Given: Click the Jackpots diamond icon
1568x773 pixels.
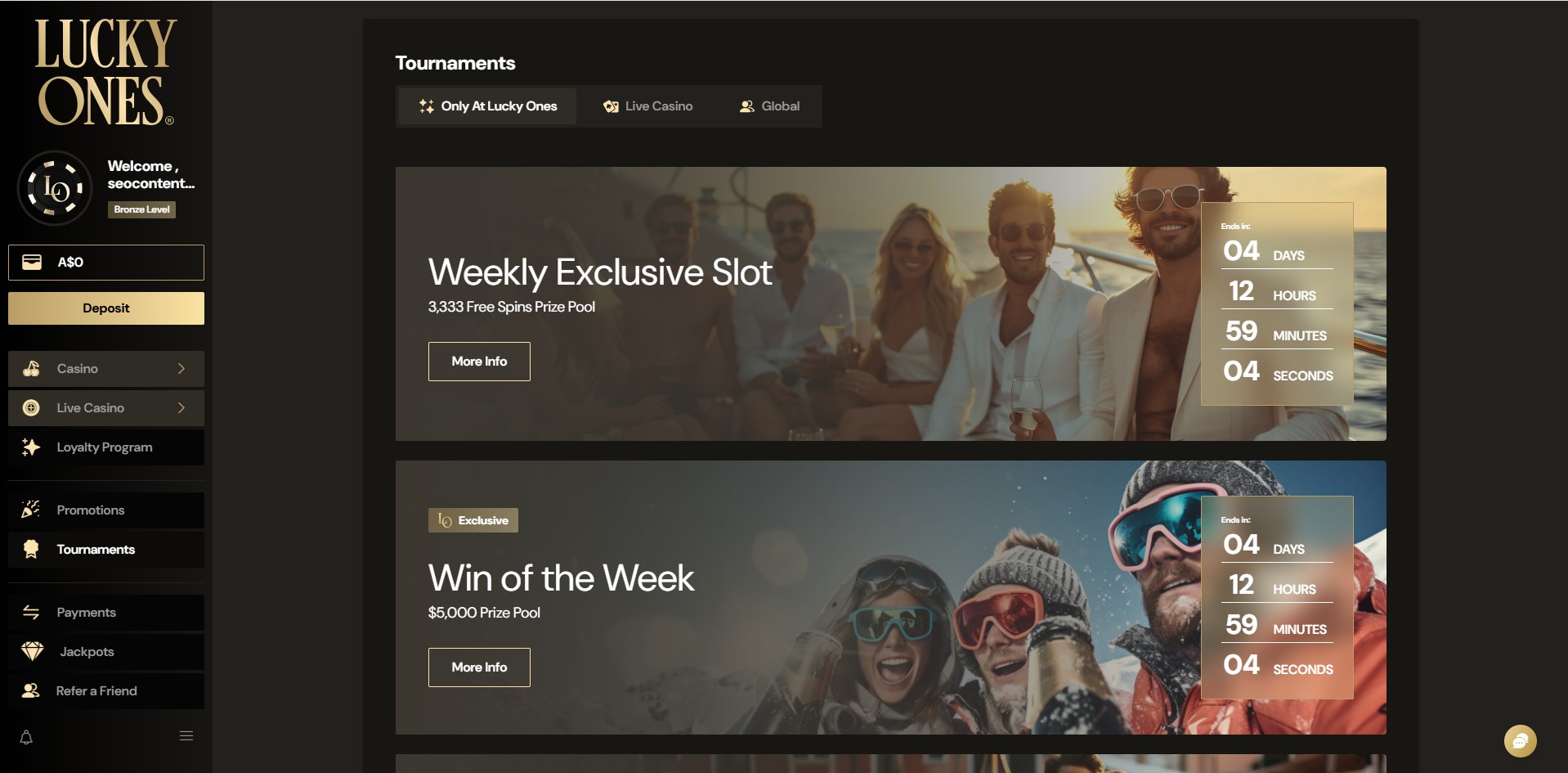Looking at the screenshot, I should [32, 651].
